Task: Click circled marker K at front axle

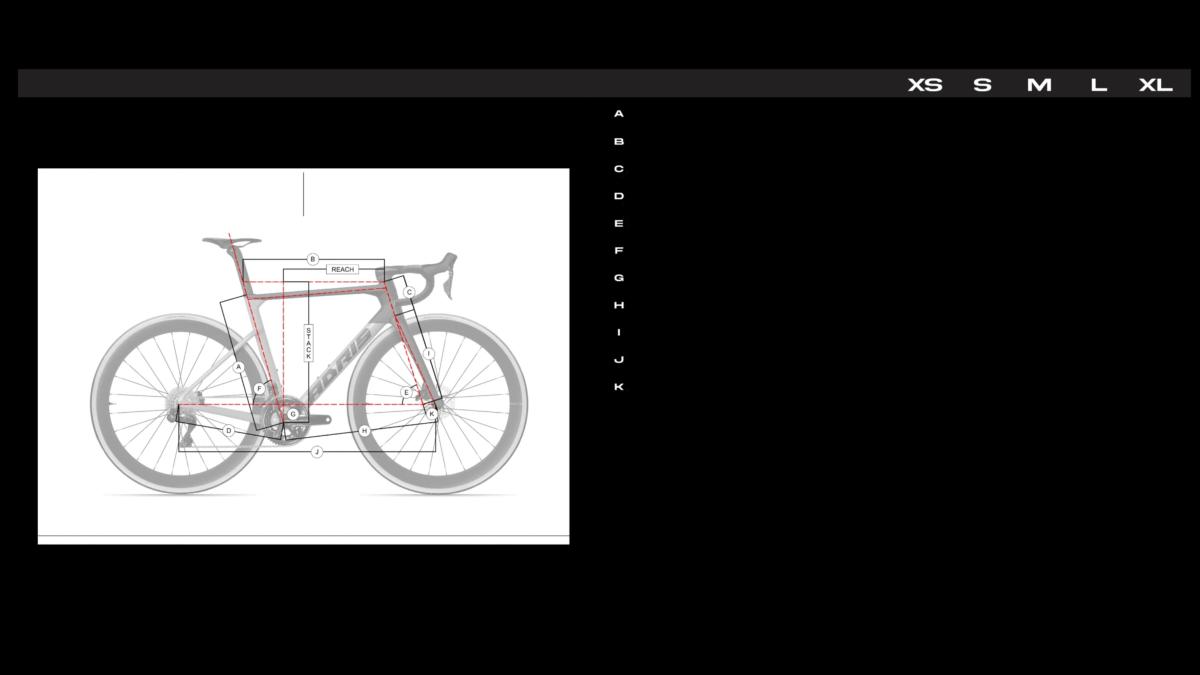Action: [432, 413]
